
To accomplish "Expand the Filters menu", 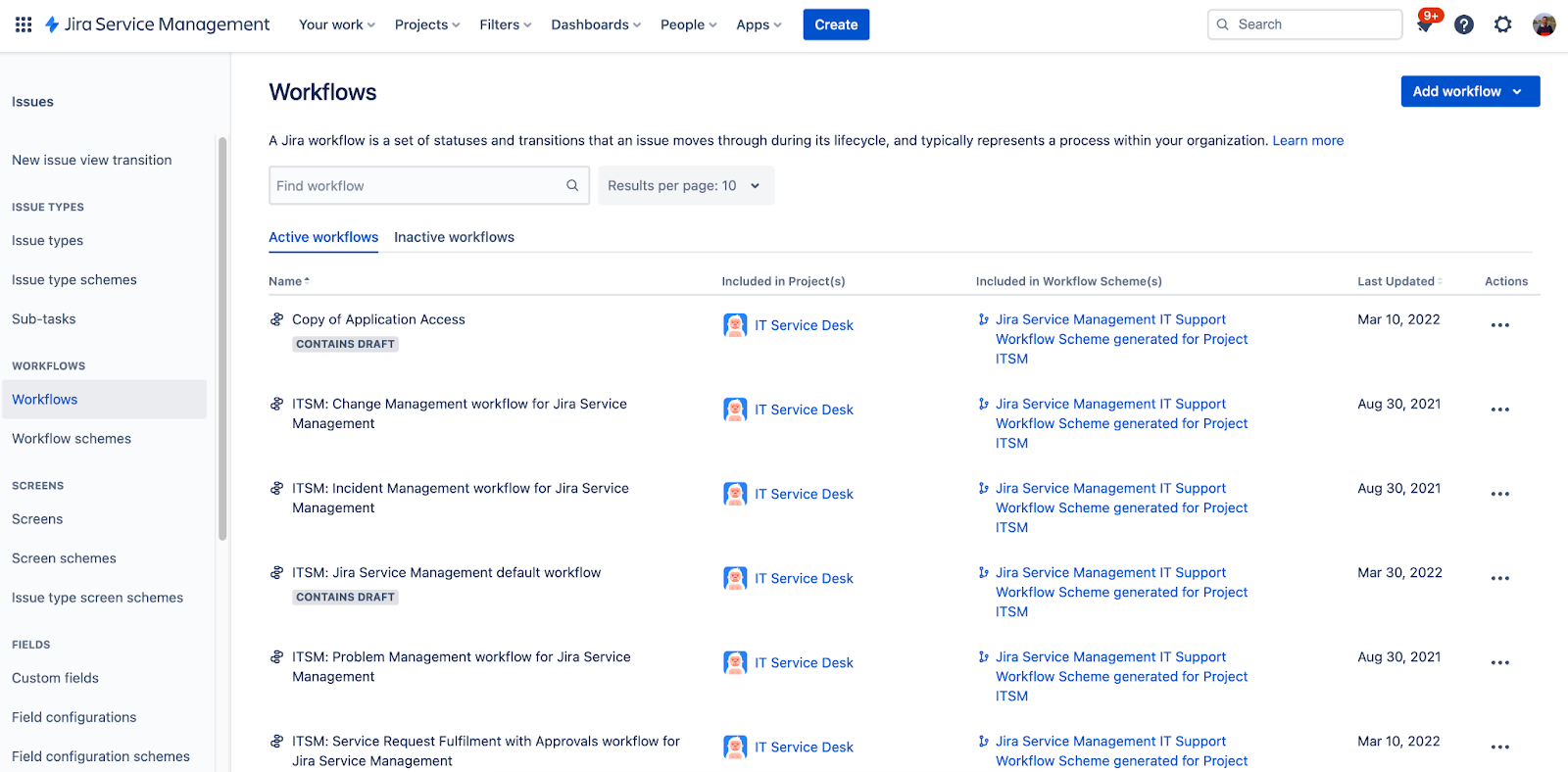I will tap(506, 24).
